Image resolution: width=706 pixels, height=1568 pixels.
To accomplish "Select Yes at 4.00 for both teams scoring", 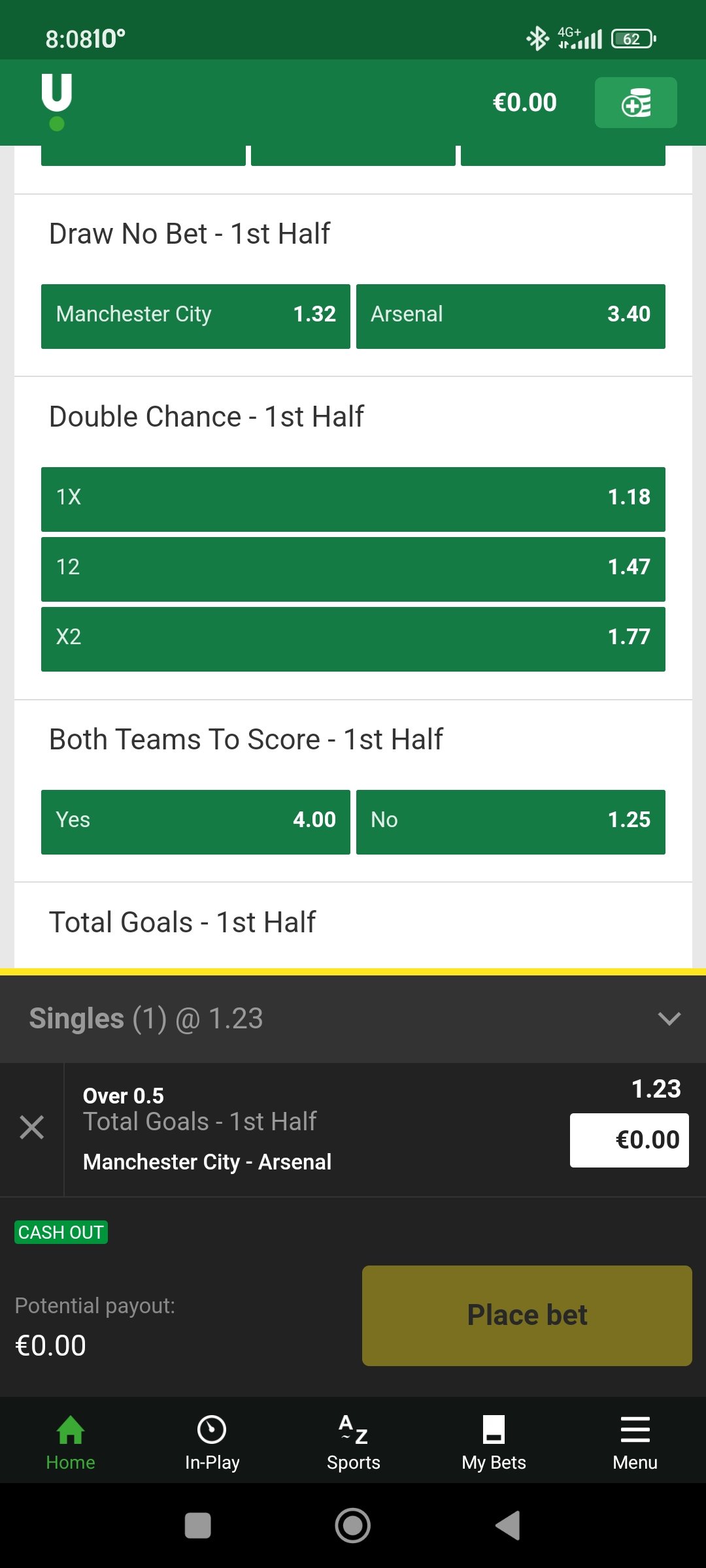I will (x=195, y=822).
